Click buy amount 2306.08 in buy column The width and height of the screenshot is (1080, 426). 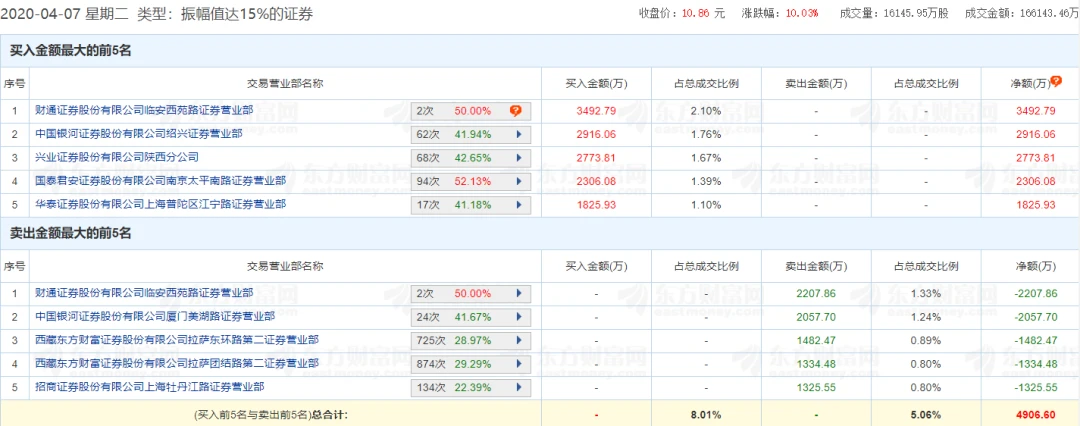click(596, 181)
